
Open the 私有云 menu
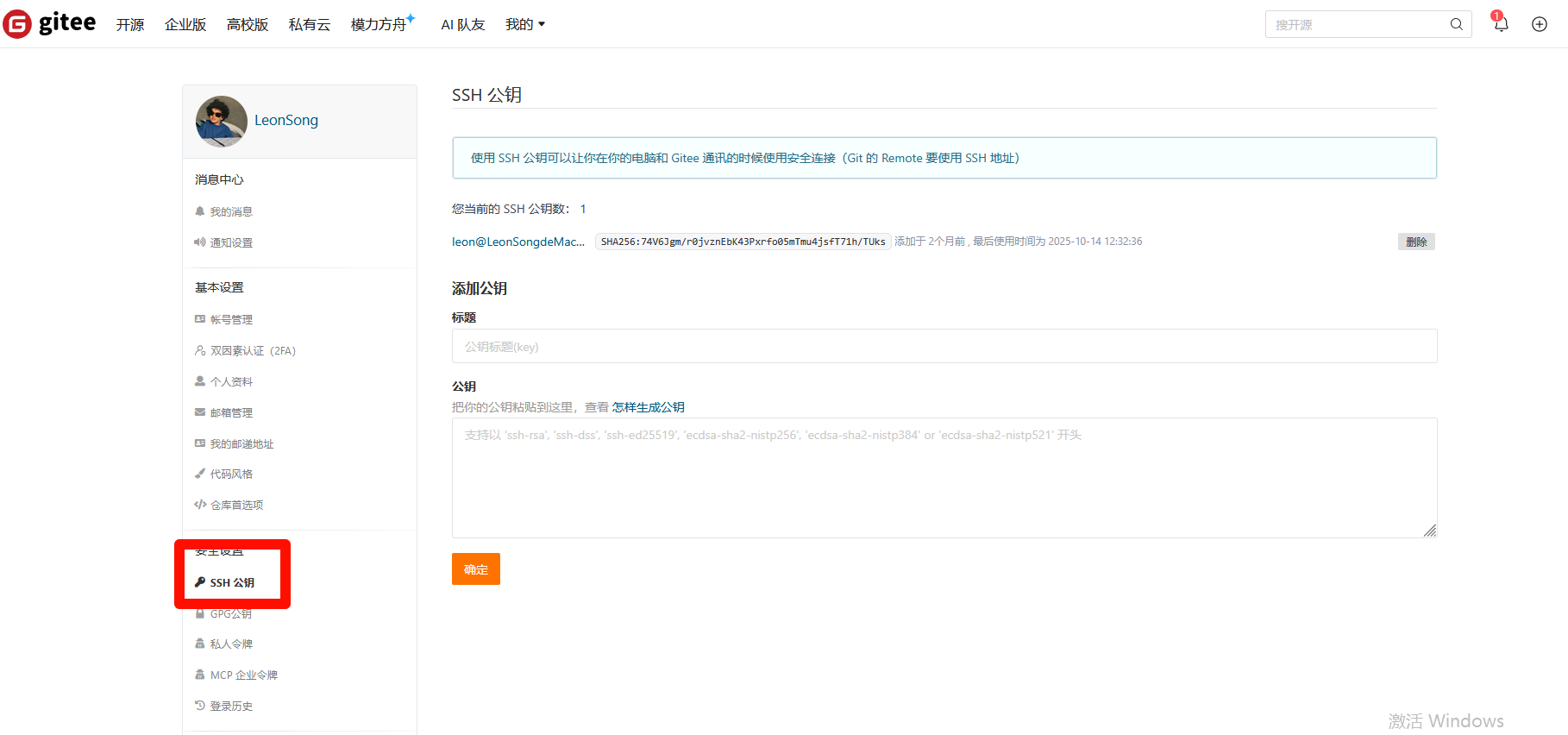(x=310, y=24)
